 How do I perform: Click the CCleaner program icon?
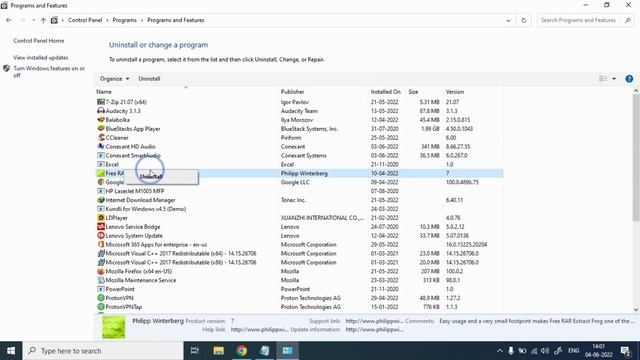coord(101,138)
